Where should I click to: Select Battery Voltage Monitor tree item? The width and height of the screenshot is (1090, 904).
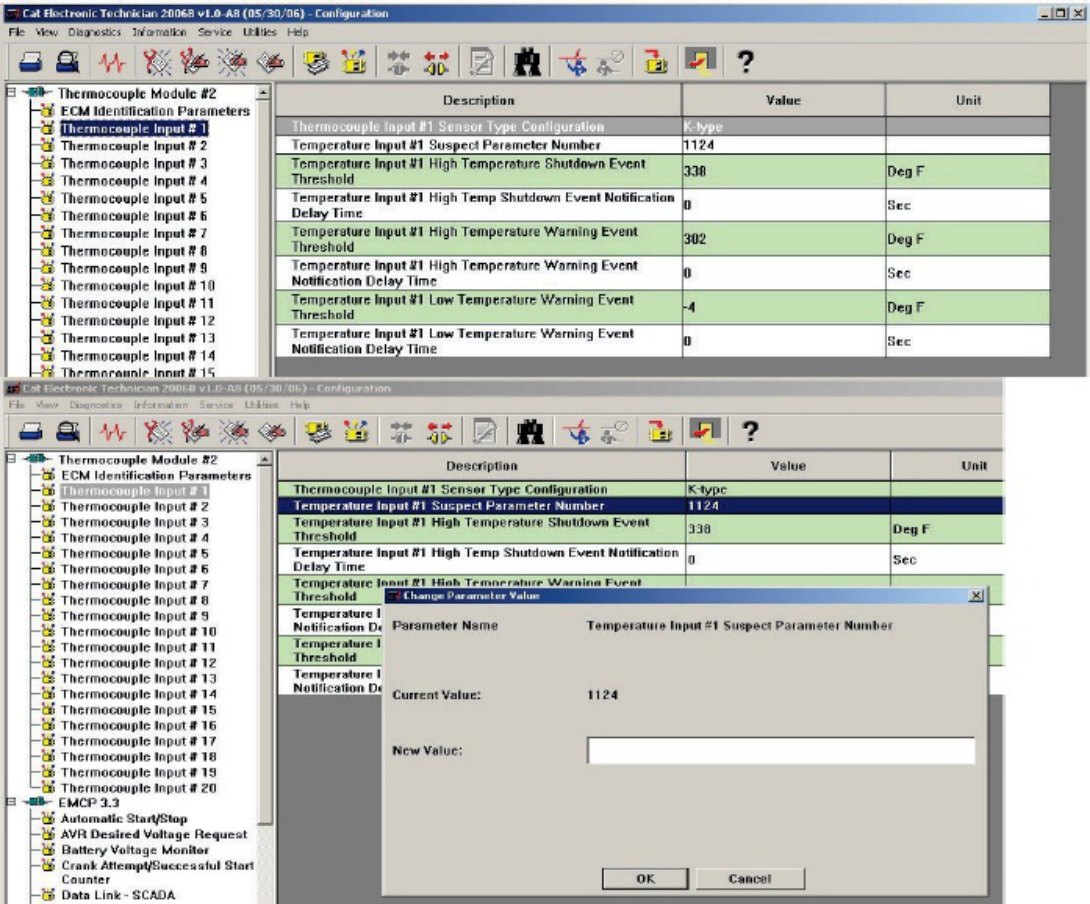coord(135,850)
